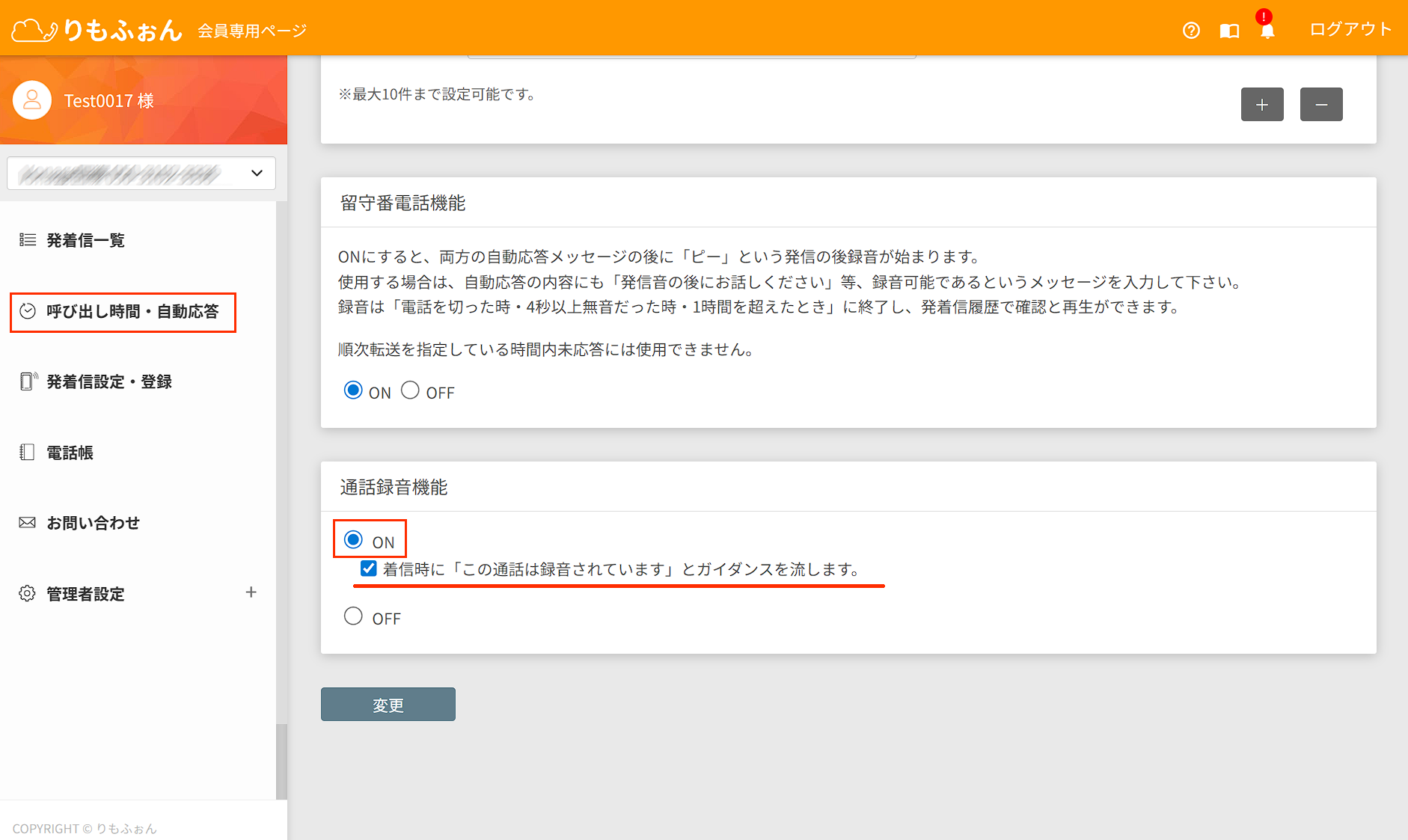This screenshot has width=1408, height=840.
Task: Click the help question mark icon
Action: point(1191,30)
